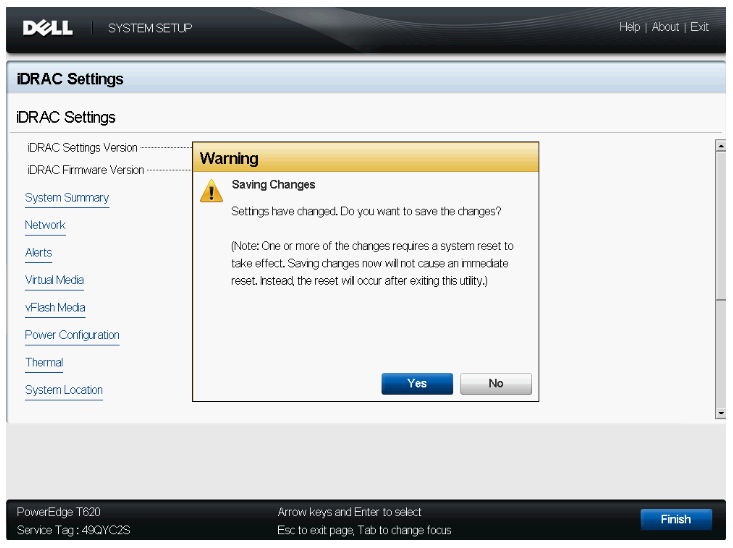Open the System Location link
This screenshot has height=548, width=733.
(x=64, y=389)
